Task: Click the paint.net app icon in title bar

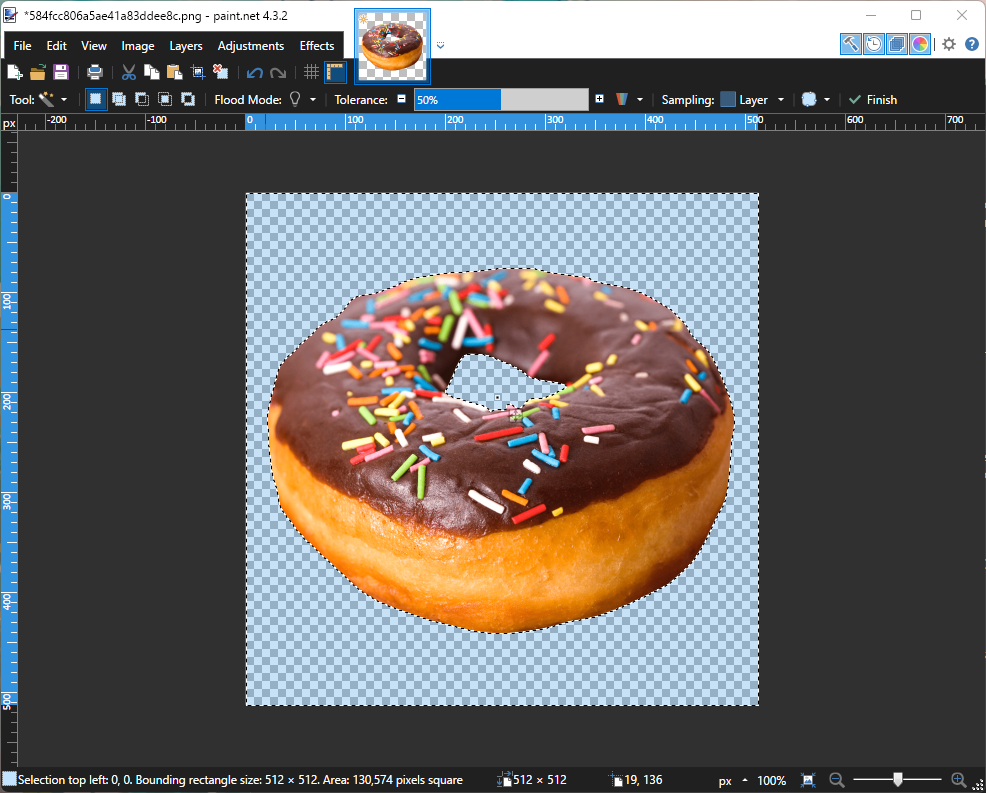Action: point(11,15)
